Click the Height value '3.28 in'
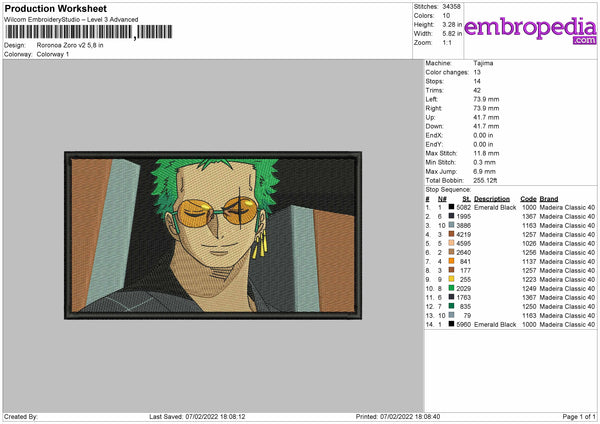This screenshot has height=424, width=600. click(452, 25)
